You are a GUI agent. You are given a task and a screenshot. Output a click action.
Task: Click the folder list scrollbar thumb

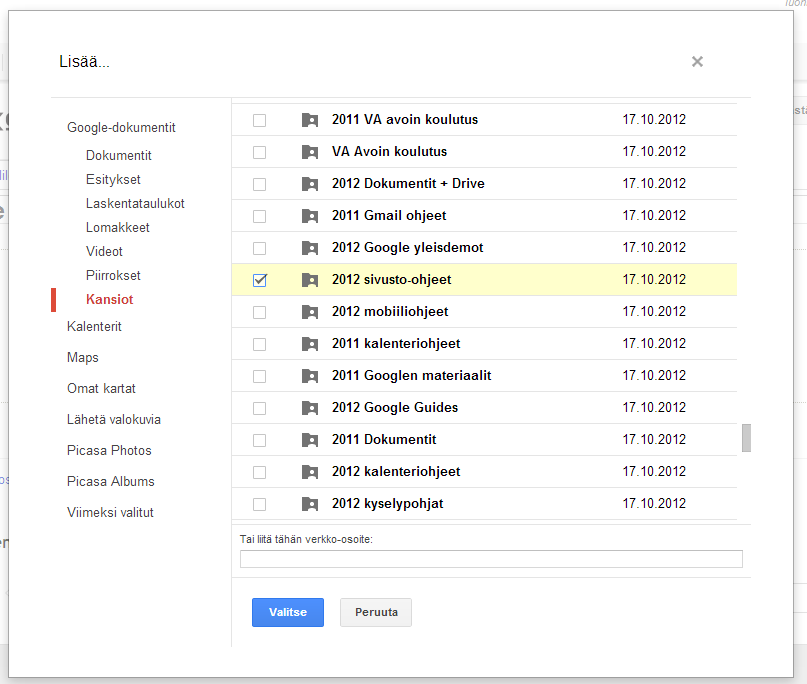[746, 438]
